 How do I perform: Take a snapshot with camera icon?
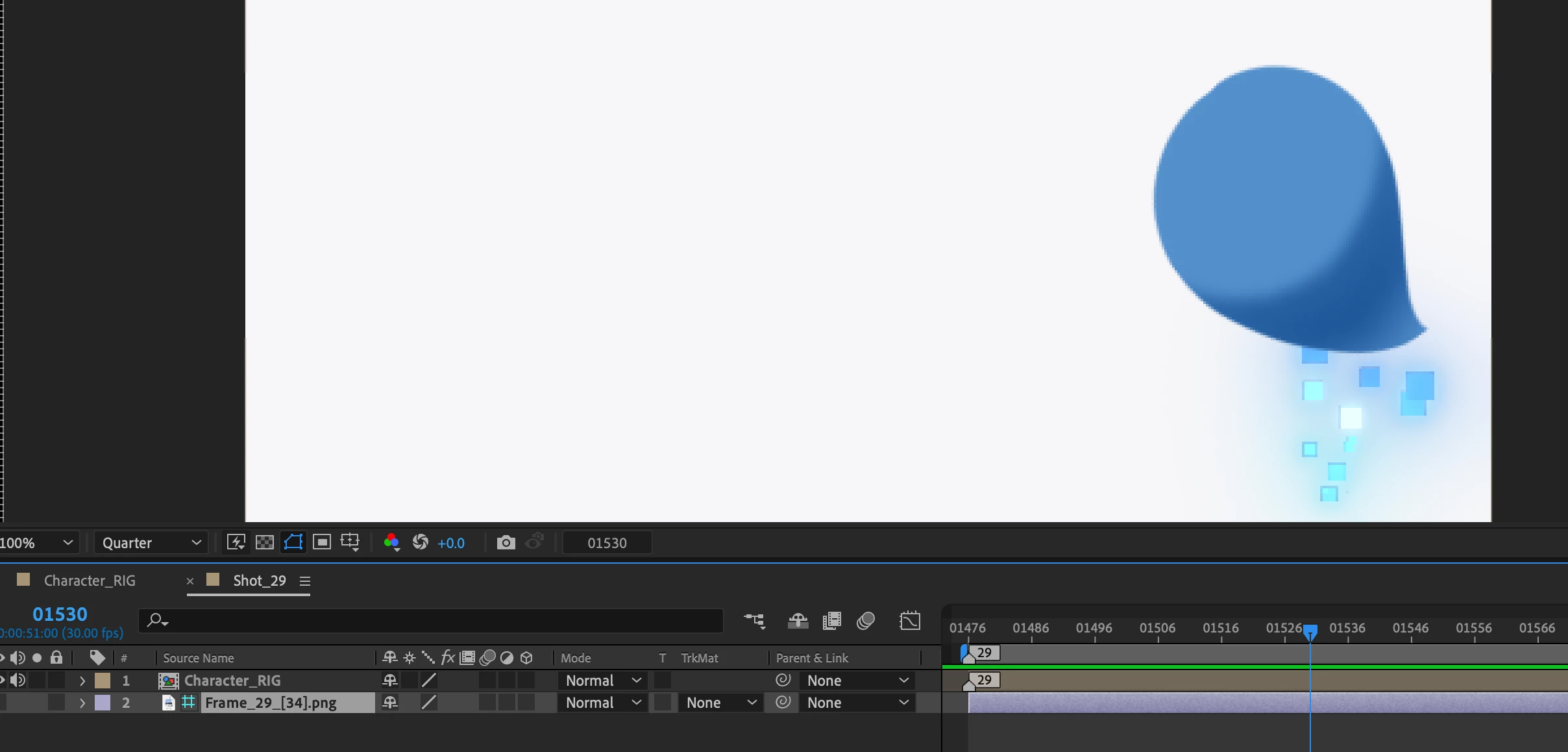(506, 542)
